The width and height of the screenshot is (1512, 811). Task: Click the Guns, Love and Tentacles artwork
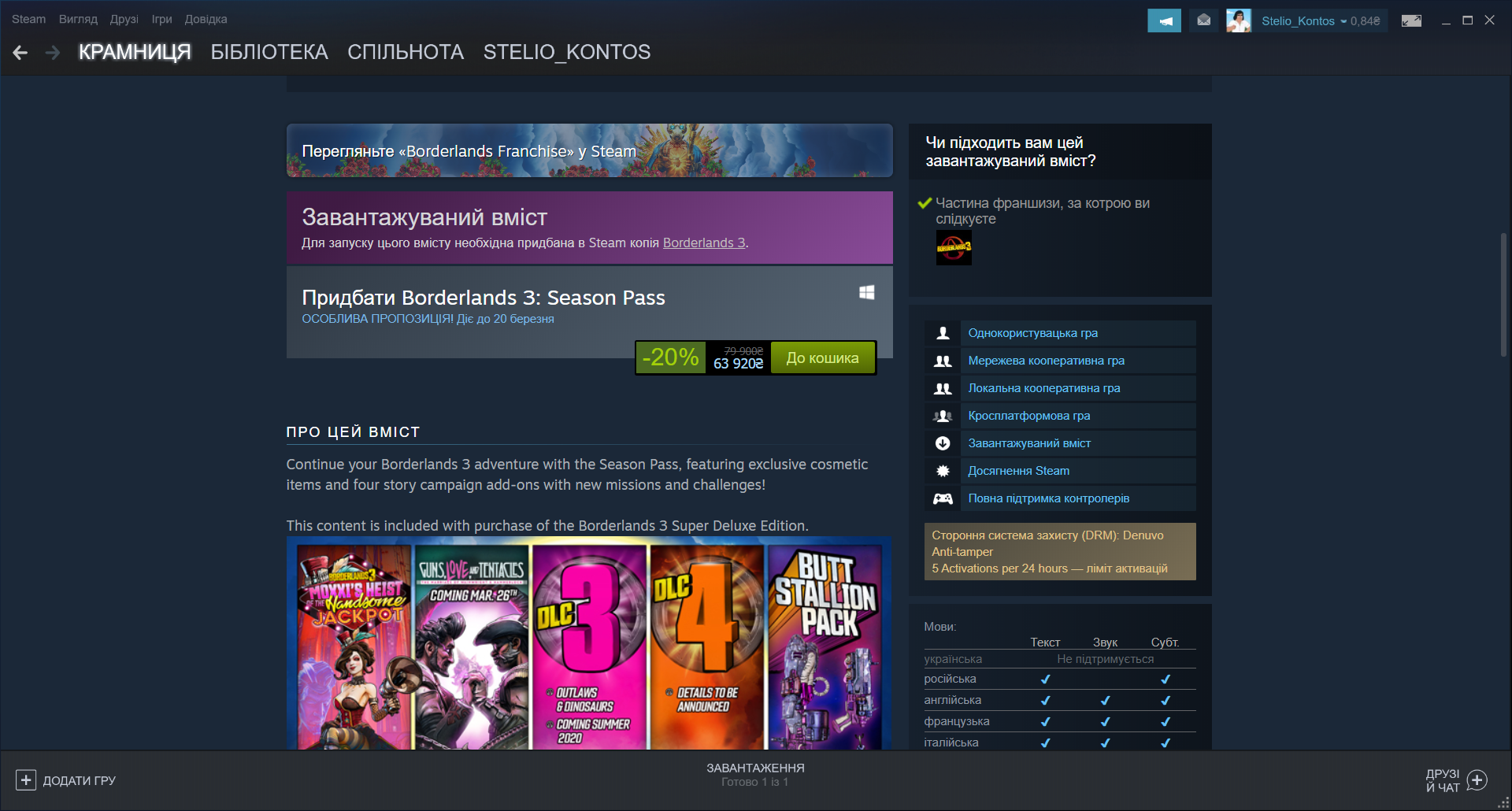(x=472, y=646)
